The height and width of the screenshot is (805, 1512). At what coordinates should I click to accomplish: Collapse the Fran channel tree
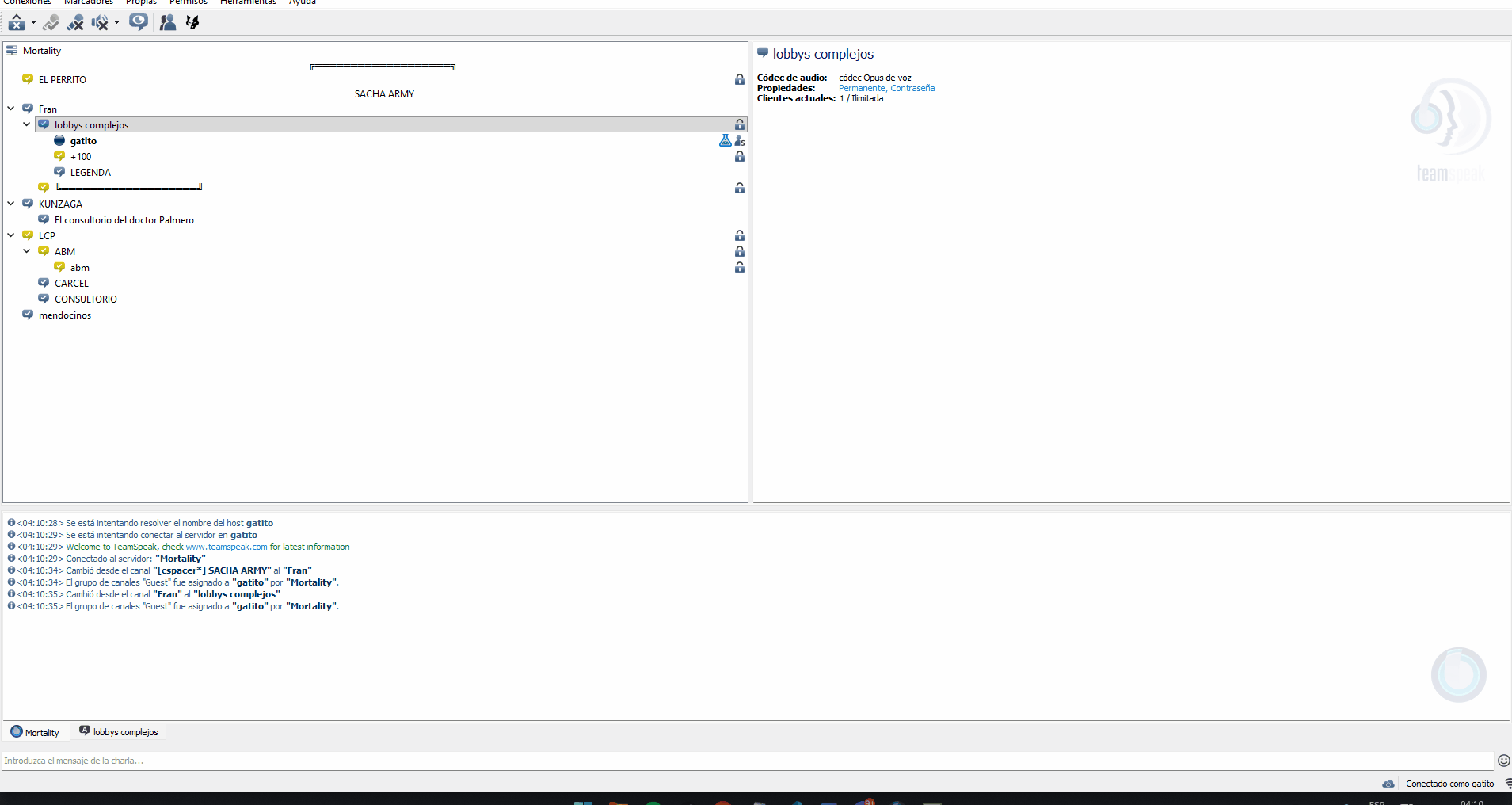[10, 109]
